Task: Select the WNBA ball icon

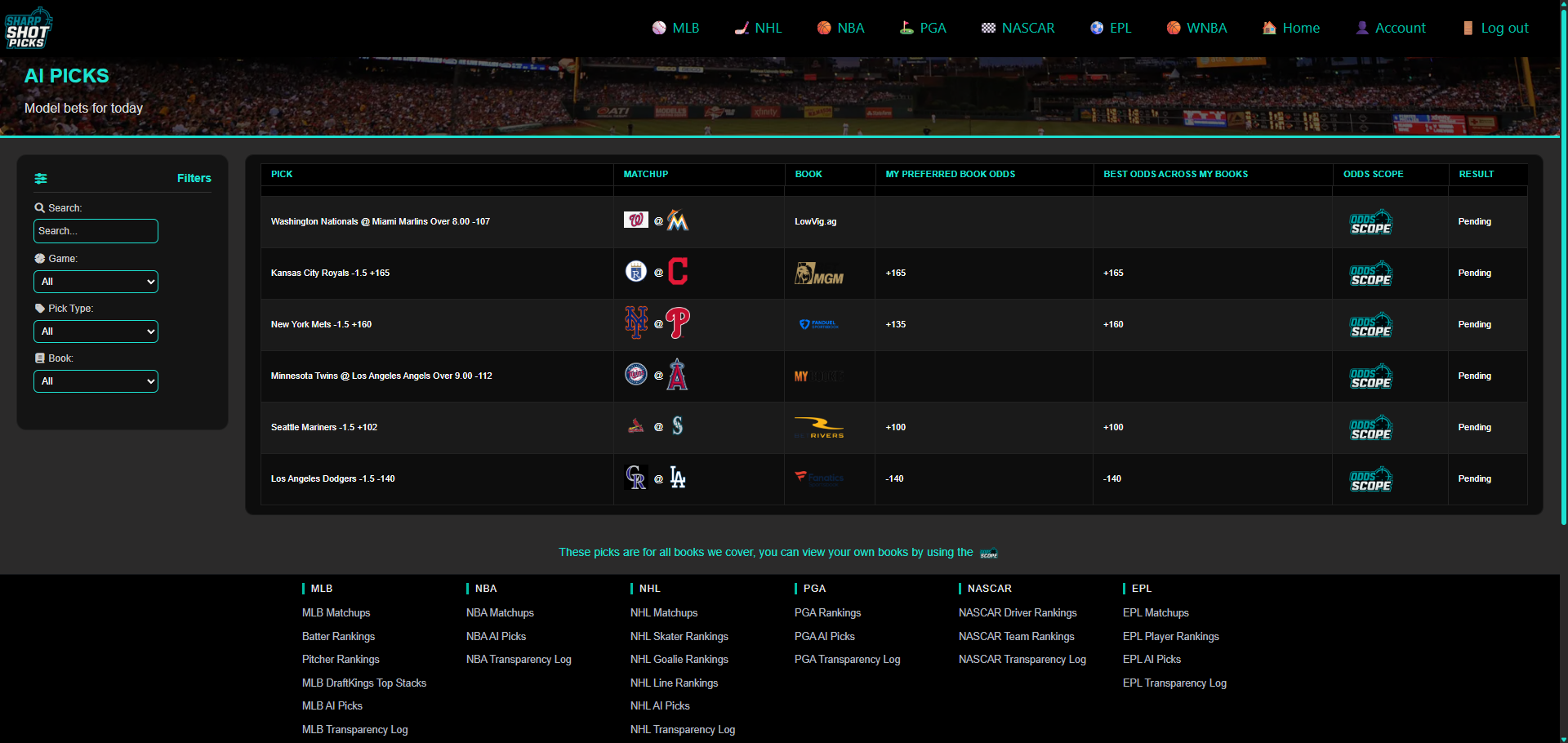Action: click(x=1174, y=27)
